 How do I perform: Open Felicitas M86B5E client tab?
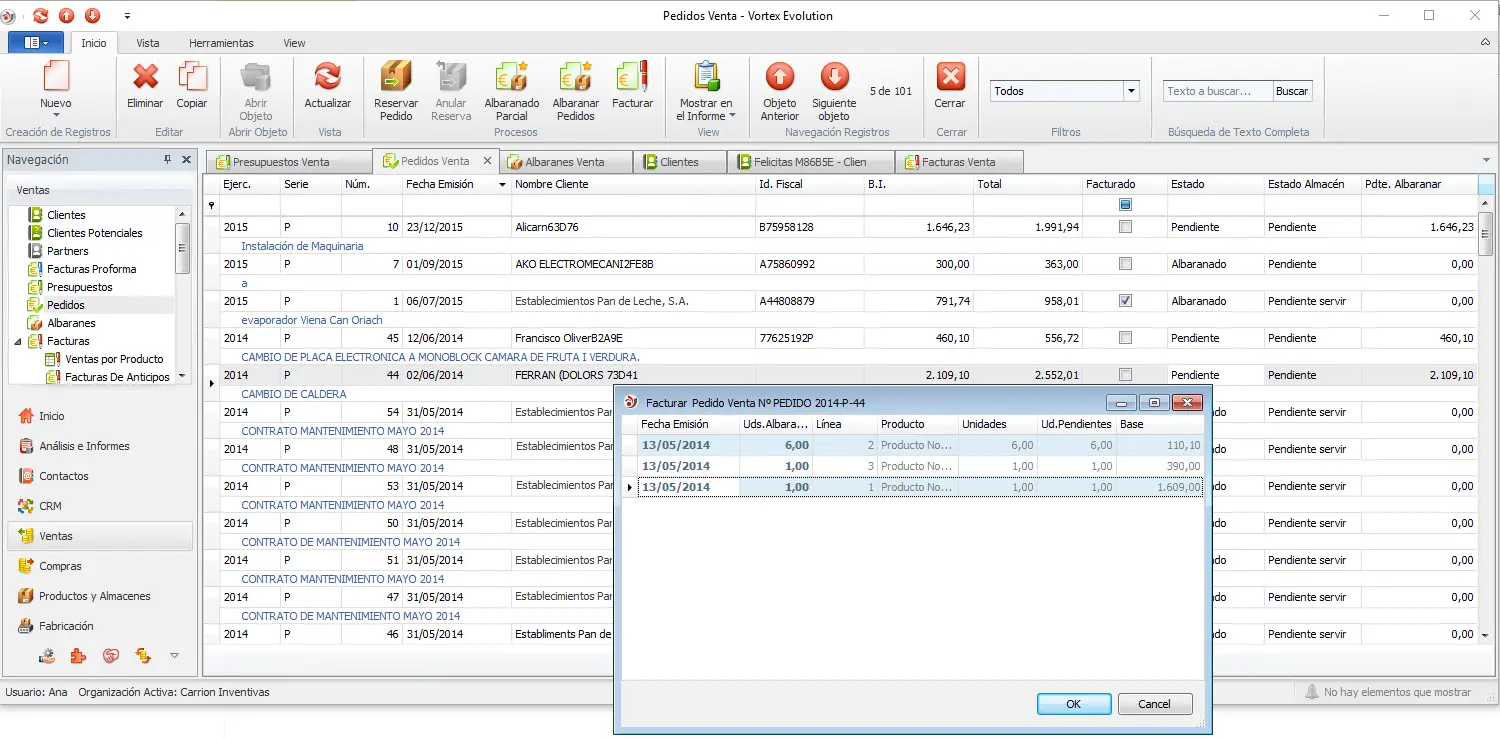(x=810, y=162)
